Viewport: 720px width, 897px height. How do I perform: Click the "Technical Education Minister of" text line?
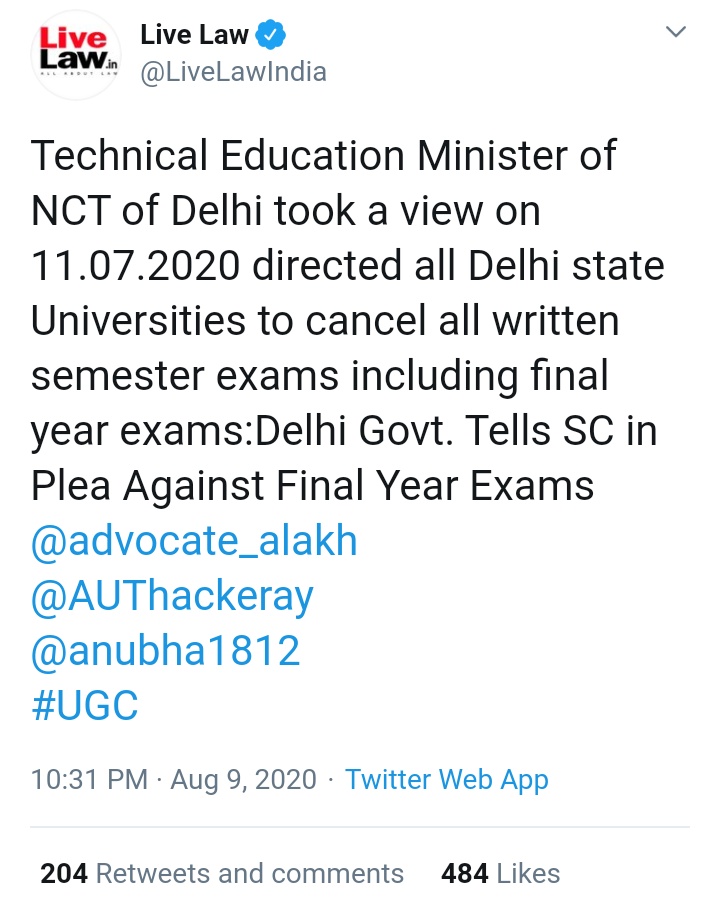(x=324, y=157)
